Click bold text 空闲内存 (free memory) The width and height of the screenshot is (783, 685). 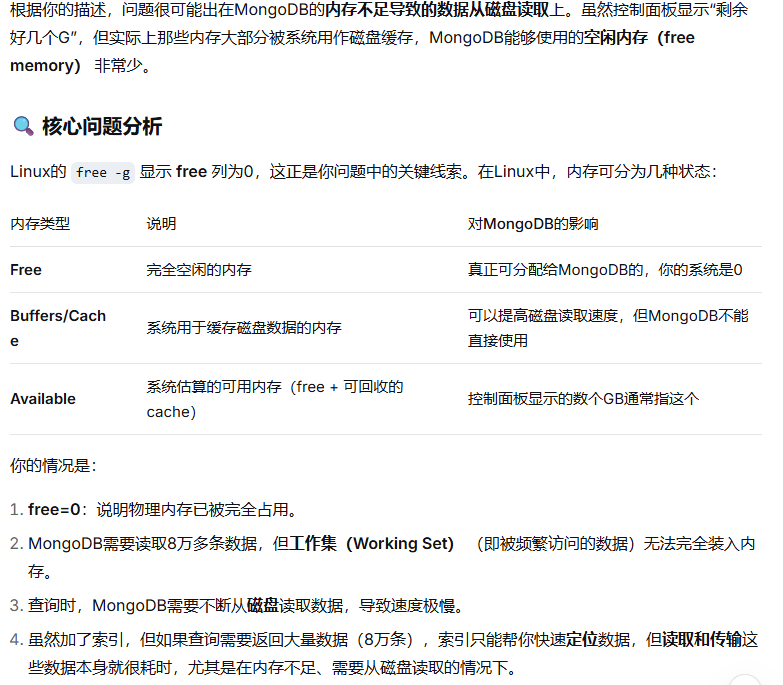tap(352, 51)
